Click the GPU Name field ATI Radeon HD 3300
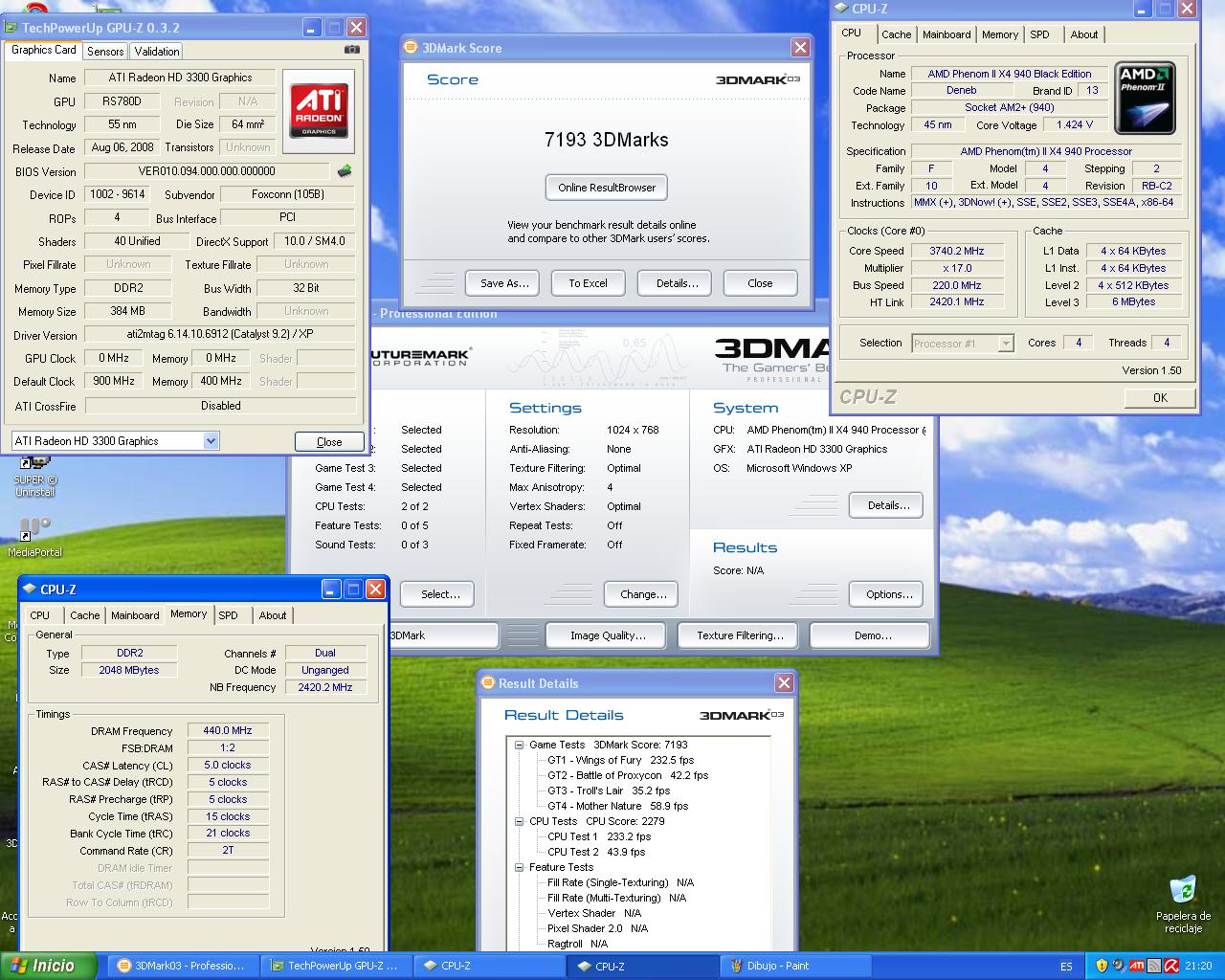The height and width of the screenshot is (980, 1225). point(180,78)
